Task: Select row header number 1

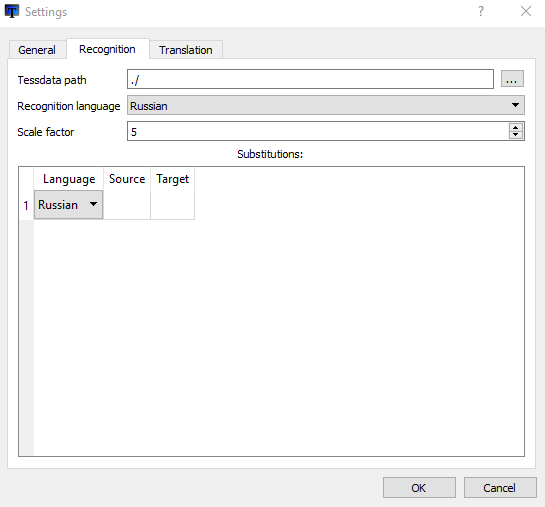Action: 26,205
